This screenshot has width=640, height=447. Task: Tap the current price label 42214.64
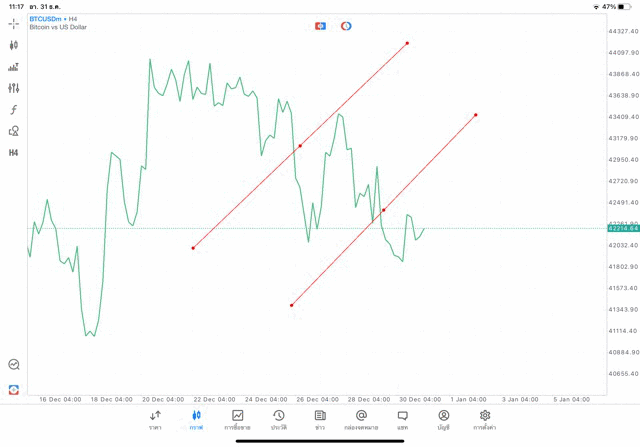pos(623,228)
